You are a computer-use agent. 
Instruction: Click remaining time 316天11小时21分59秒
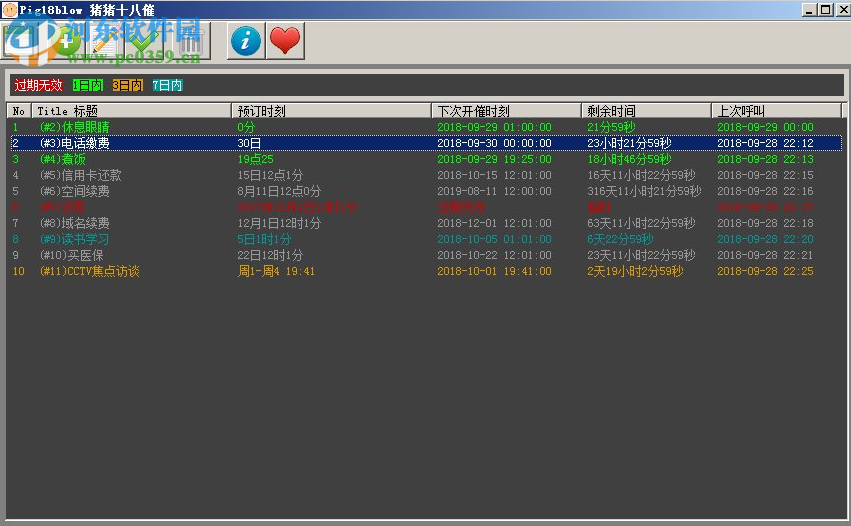click(x=644, y=191)
